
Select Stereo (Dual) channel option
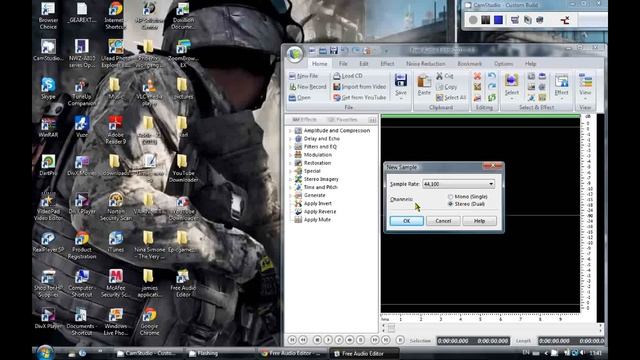[x=466, y=204]
